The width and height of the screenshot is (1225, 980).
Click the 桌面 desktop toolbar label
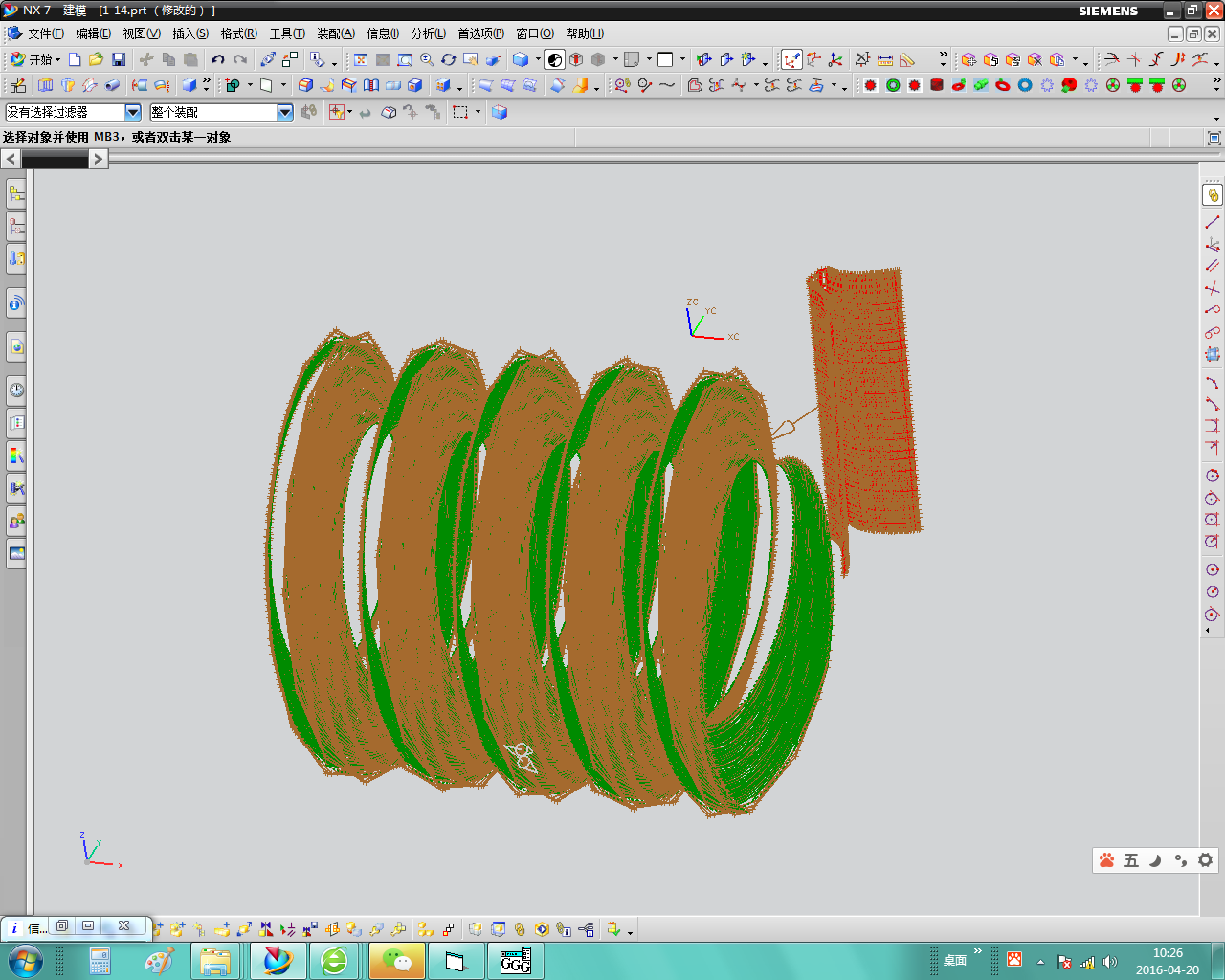tap(955, 960)
